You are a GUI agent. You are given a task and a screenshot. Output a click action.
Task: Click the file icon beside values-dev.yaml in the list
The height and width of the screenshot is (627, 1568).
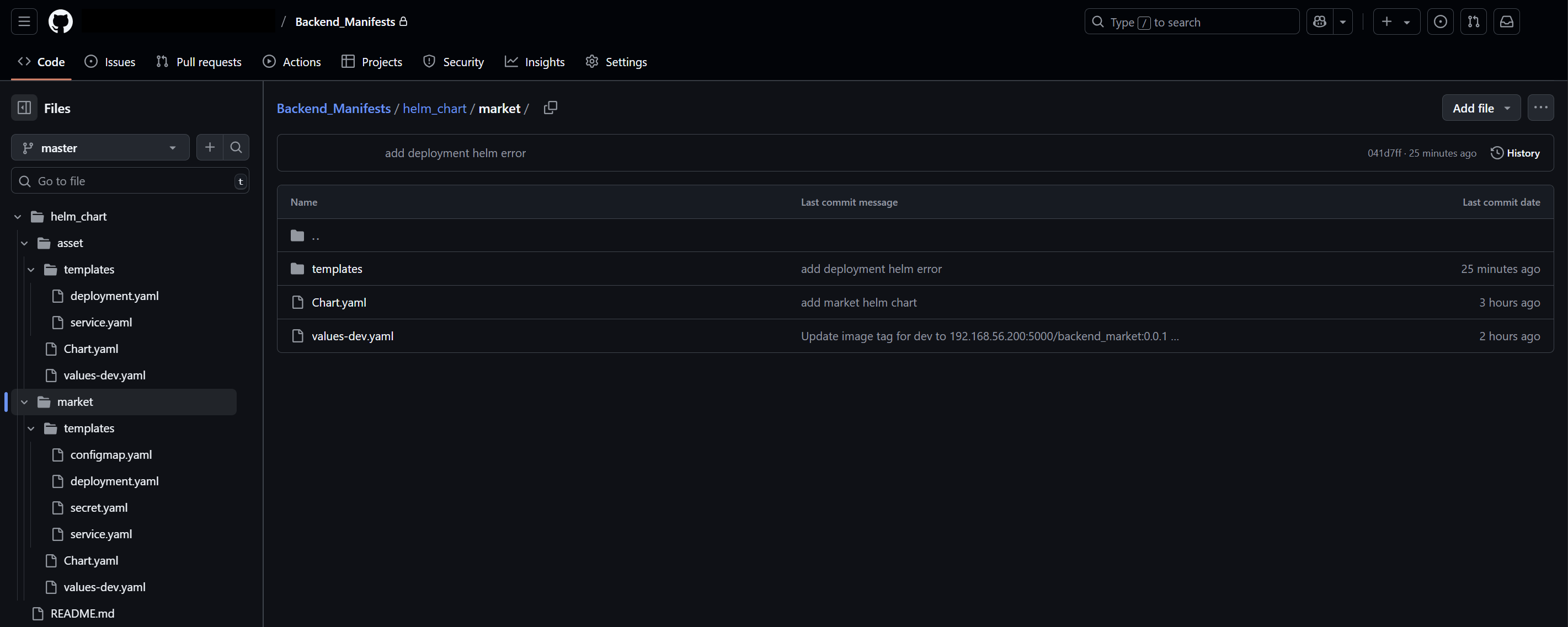click(297, 336)
